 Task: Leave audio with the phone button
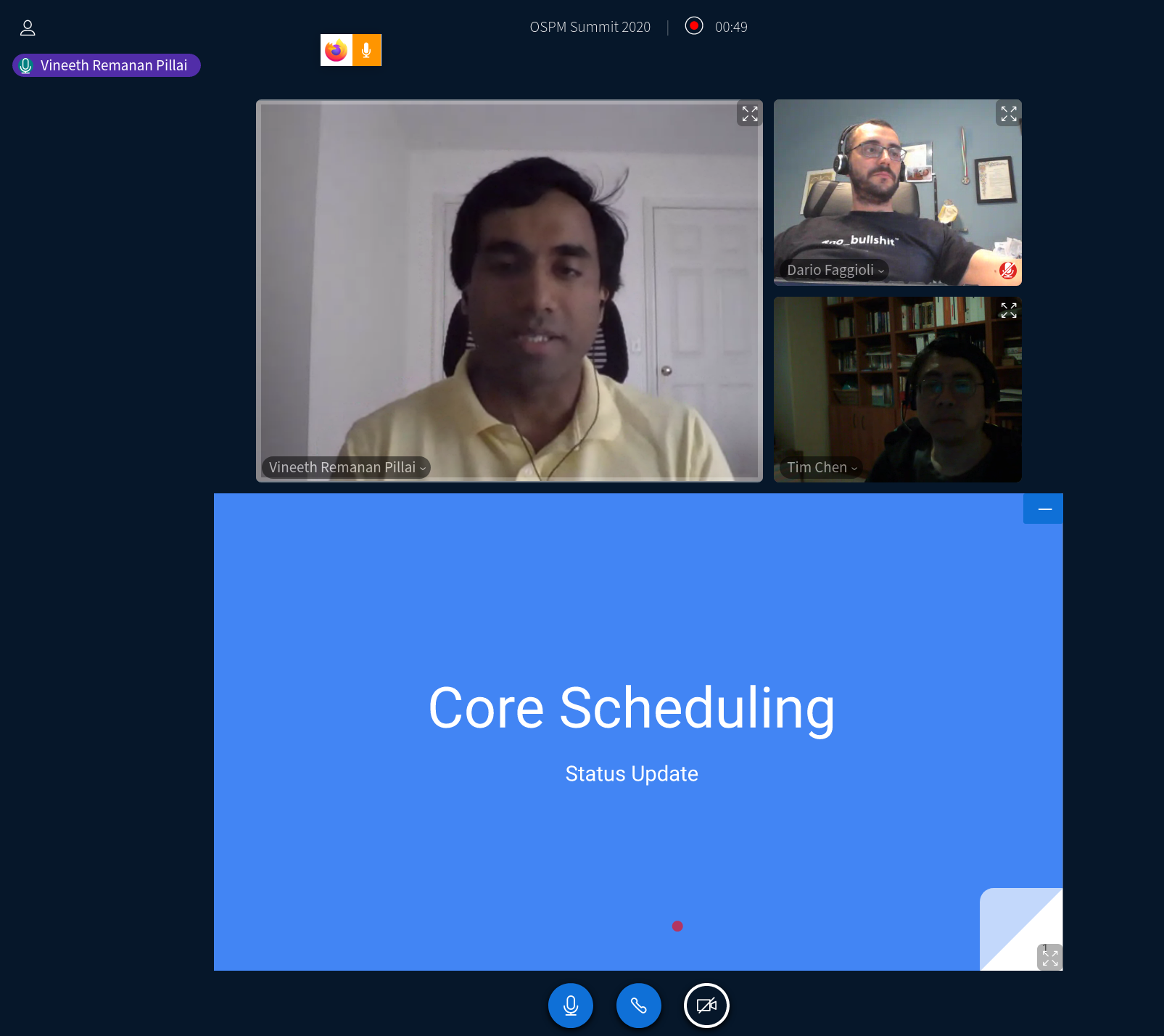(x=638, y=1006)
